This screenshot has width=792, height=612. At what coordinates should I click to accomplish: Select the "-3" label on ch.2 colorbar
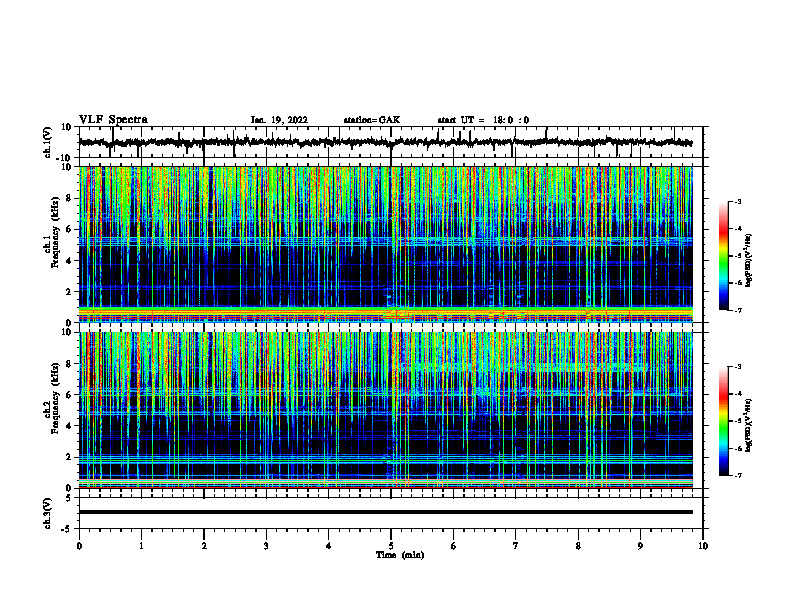(x=737, y=367)
